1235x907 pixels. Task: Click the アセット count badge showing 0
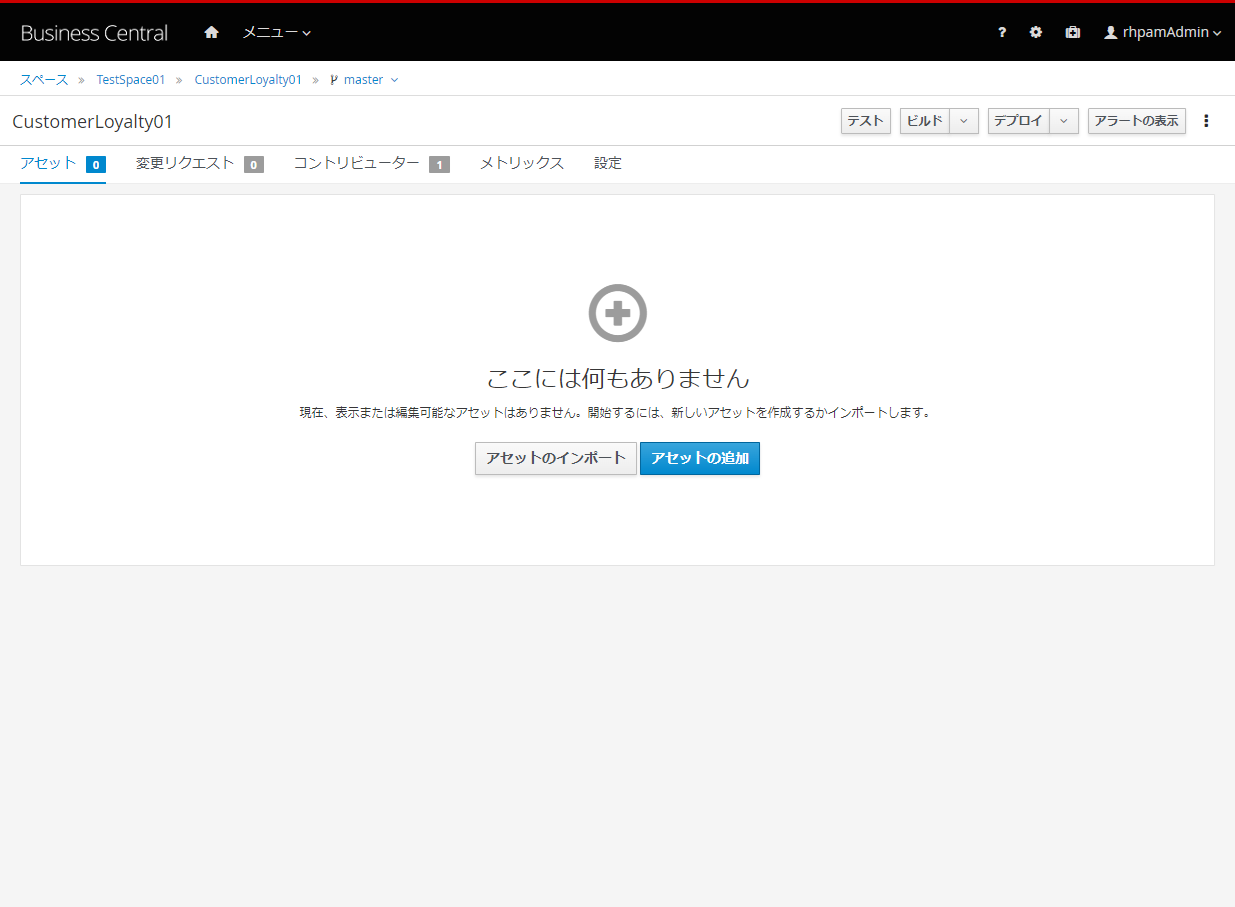pyautogui.click(x=96, y=165)
